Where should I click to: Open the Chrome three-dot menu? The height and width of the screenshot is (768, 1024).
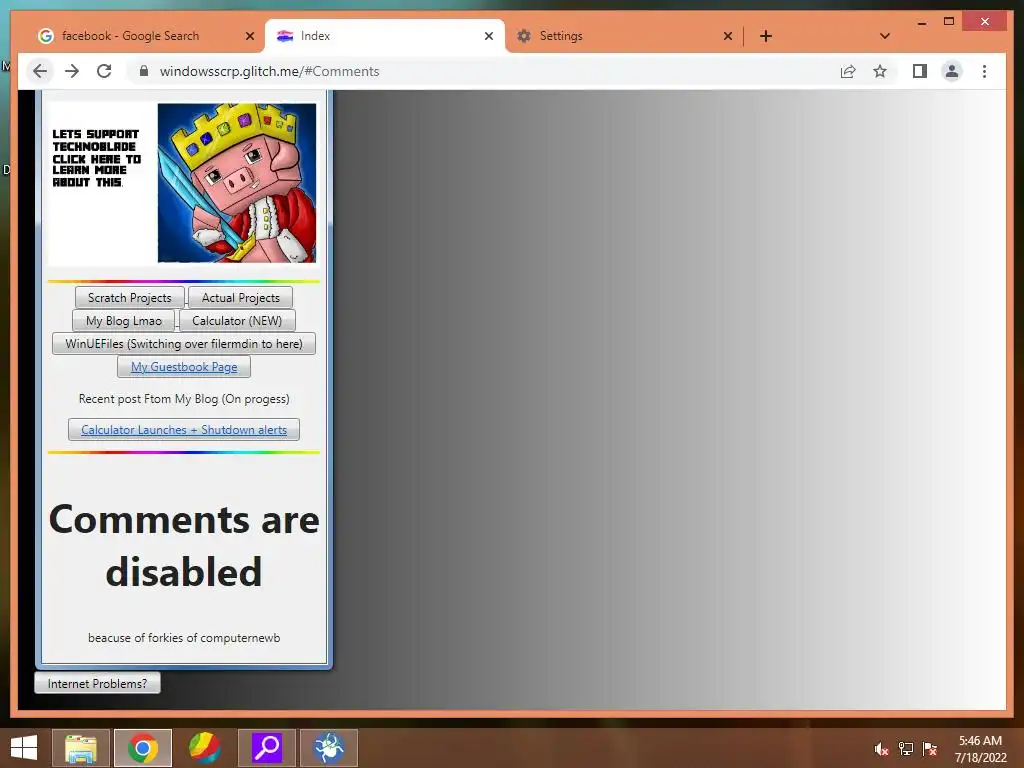984,71
